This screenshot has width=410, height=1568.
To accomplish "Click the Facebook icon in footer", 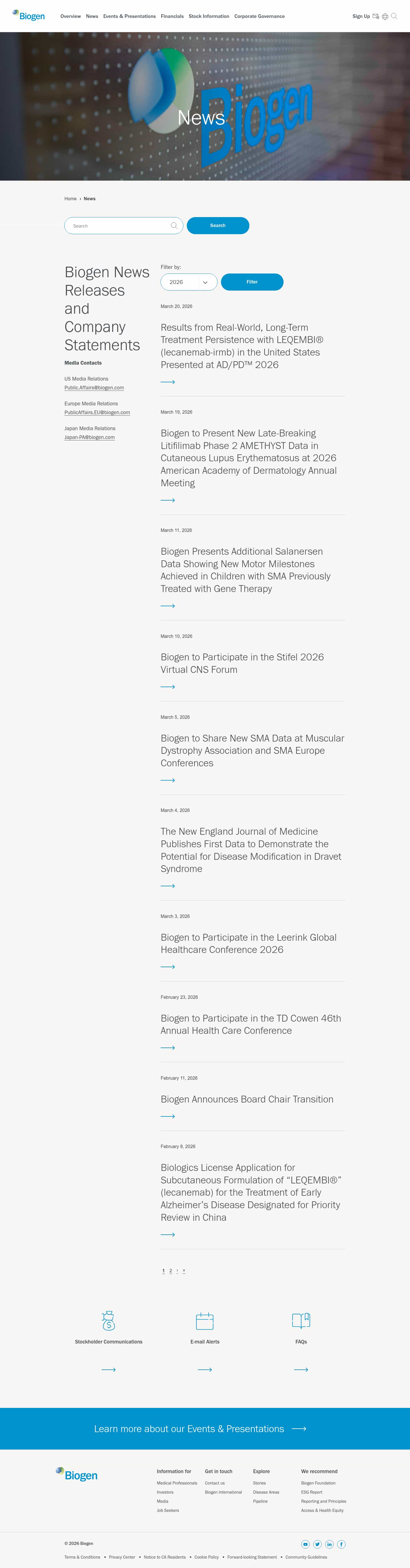I will coord(341,1544).
